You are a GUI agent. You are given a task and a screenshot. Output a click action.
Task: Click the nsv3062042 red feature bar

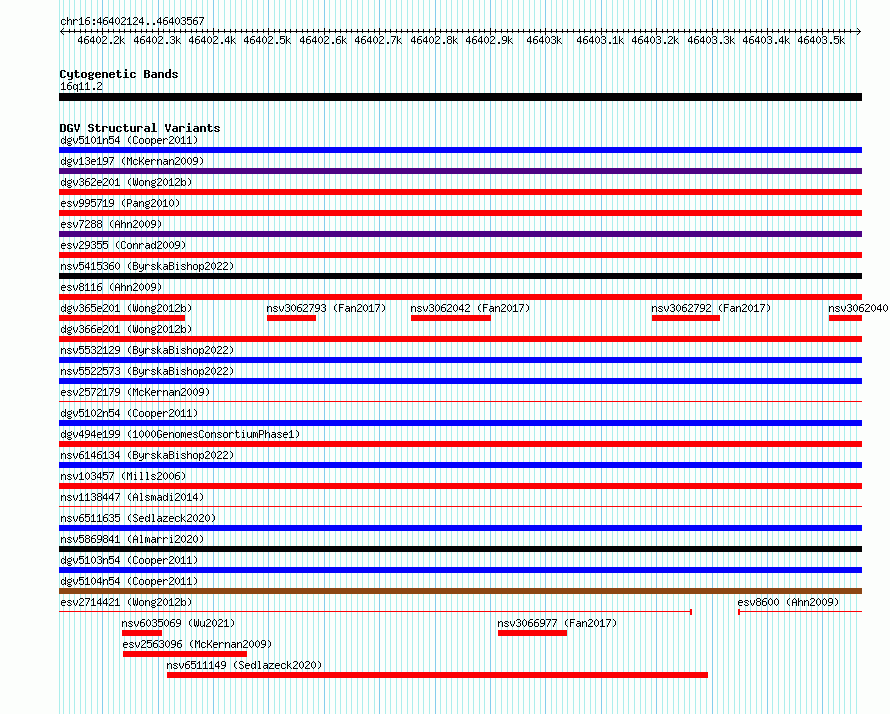[x=451, y=318]
